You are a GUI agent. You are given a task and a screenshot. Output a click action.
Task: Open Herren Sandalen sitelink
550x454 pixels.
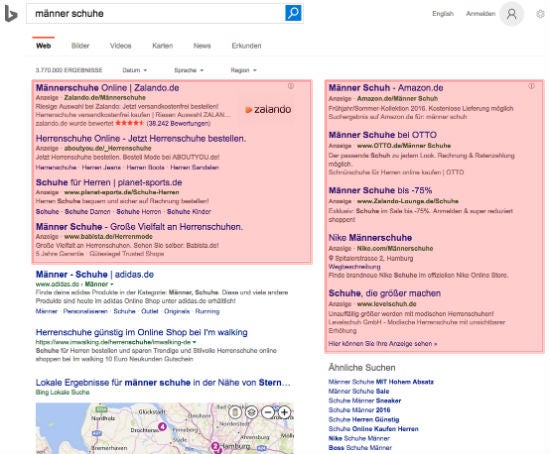tap(194, 167)
